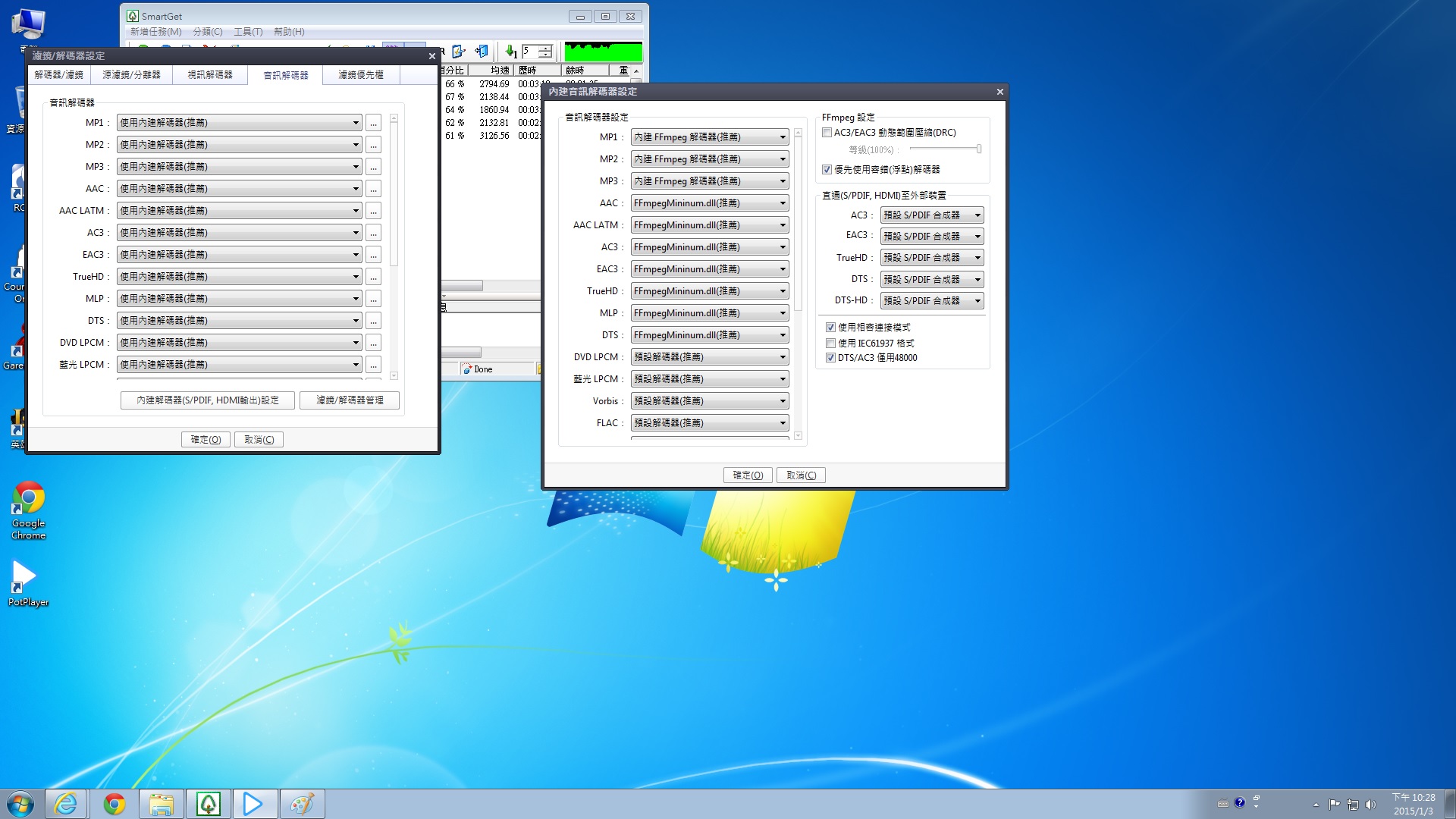Screen dimensions: 1456x819
Task: Open the Computer desktop icon
Action: pyautogui.click(x=28, y=29)
